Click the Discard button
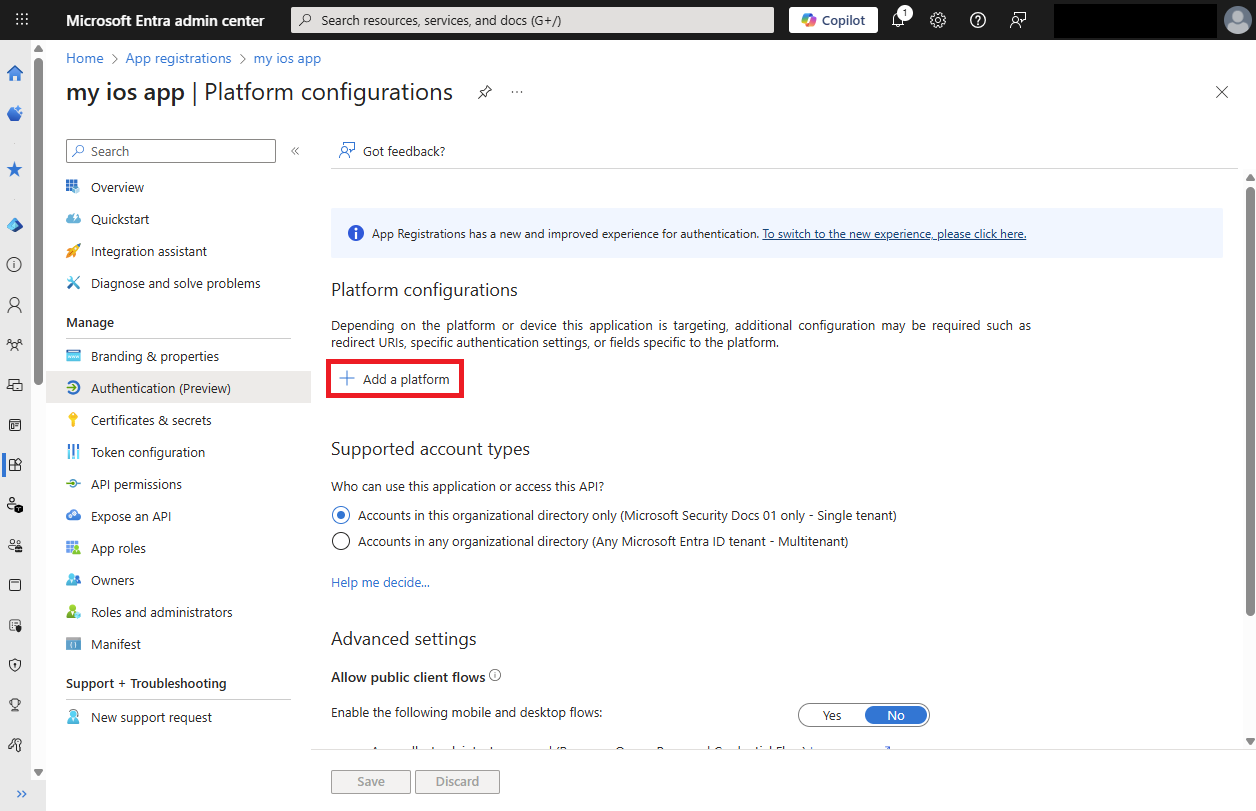 click(x=457, y=782)
